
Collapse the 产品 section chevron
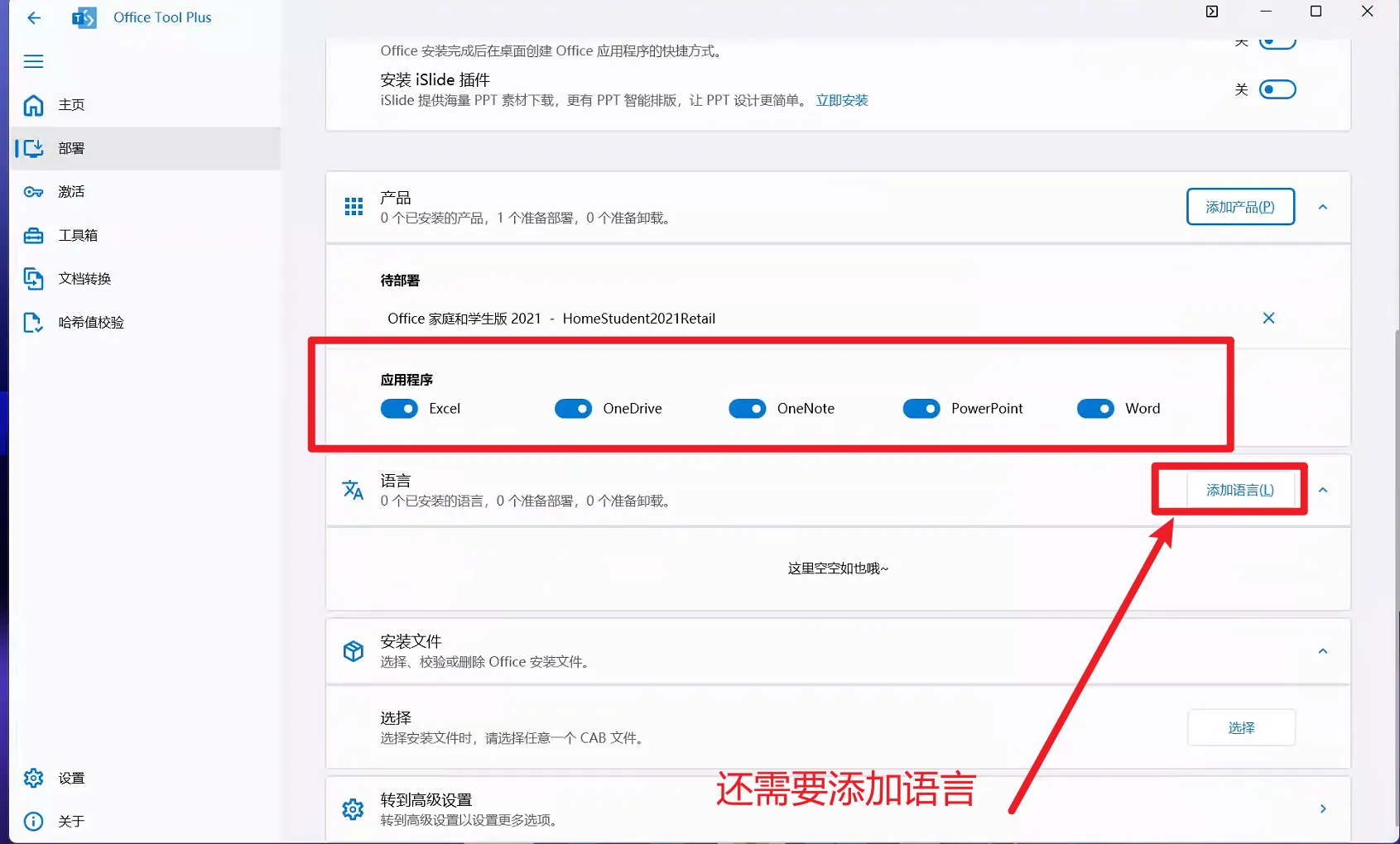click(x=1323, y=207)
